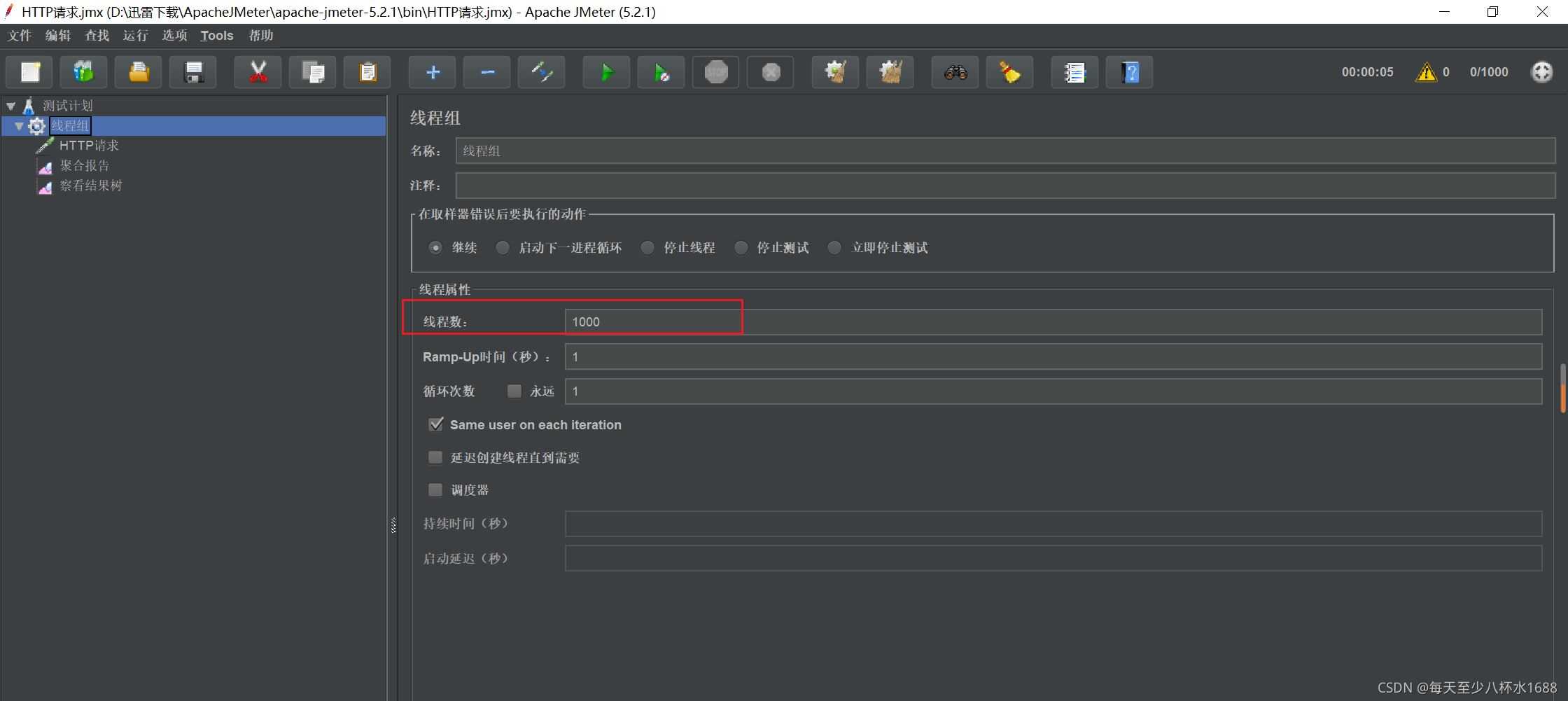The width and height of the screenshot is (1568, 701).
Task: Create a new test plan with the blank document icon
Action: click(x=29, y=72)
